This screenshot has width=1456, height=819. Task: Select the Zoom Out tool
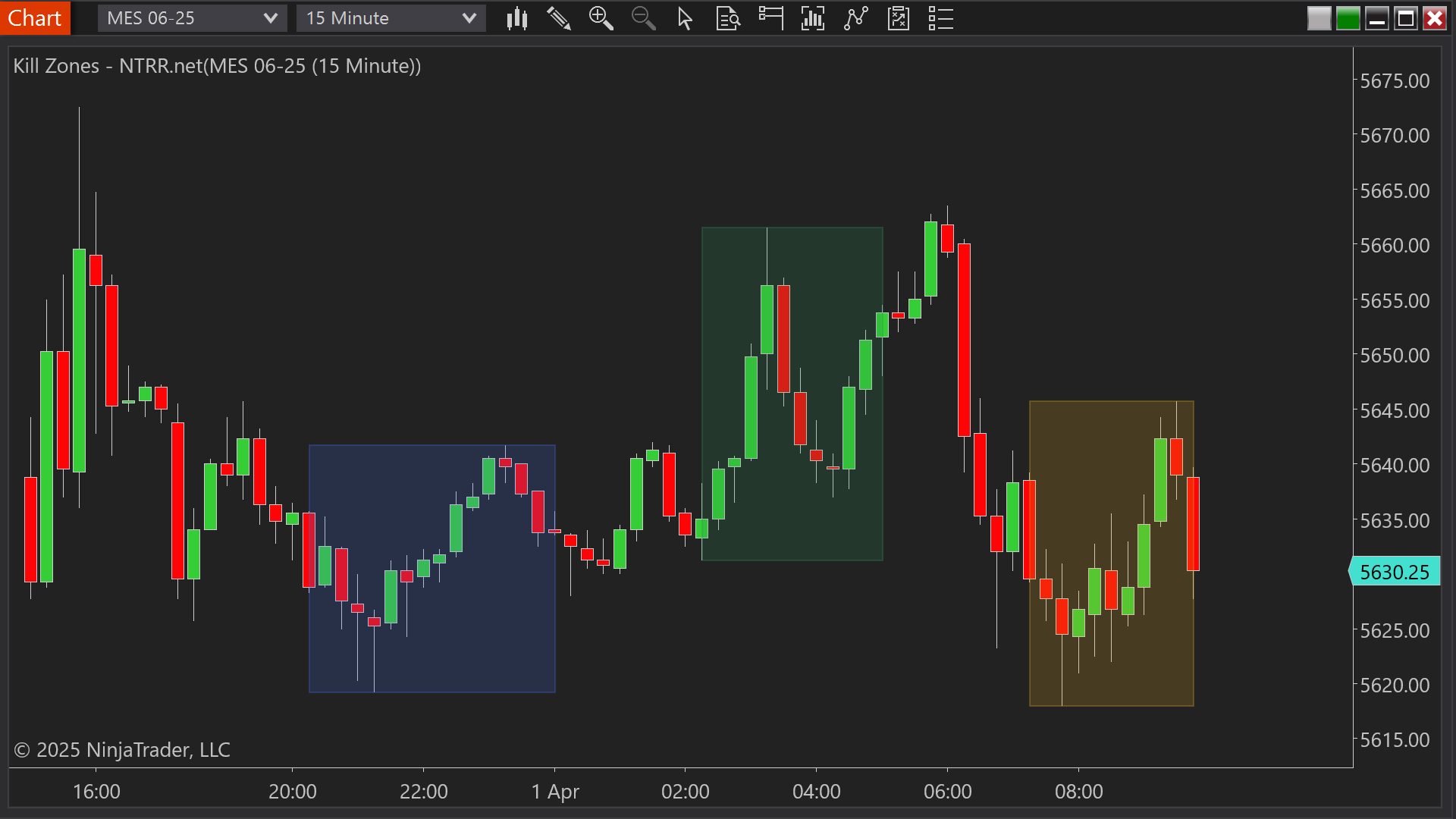pyautogui.click(x=644, y=18)
